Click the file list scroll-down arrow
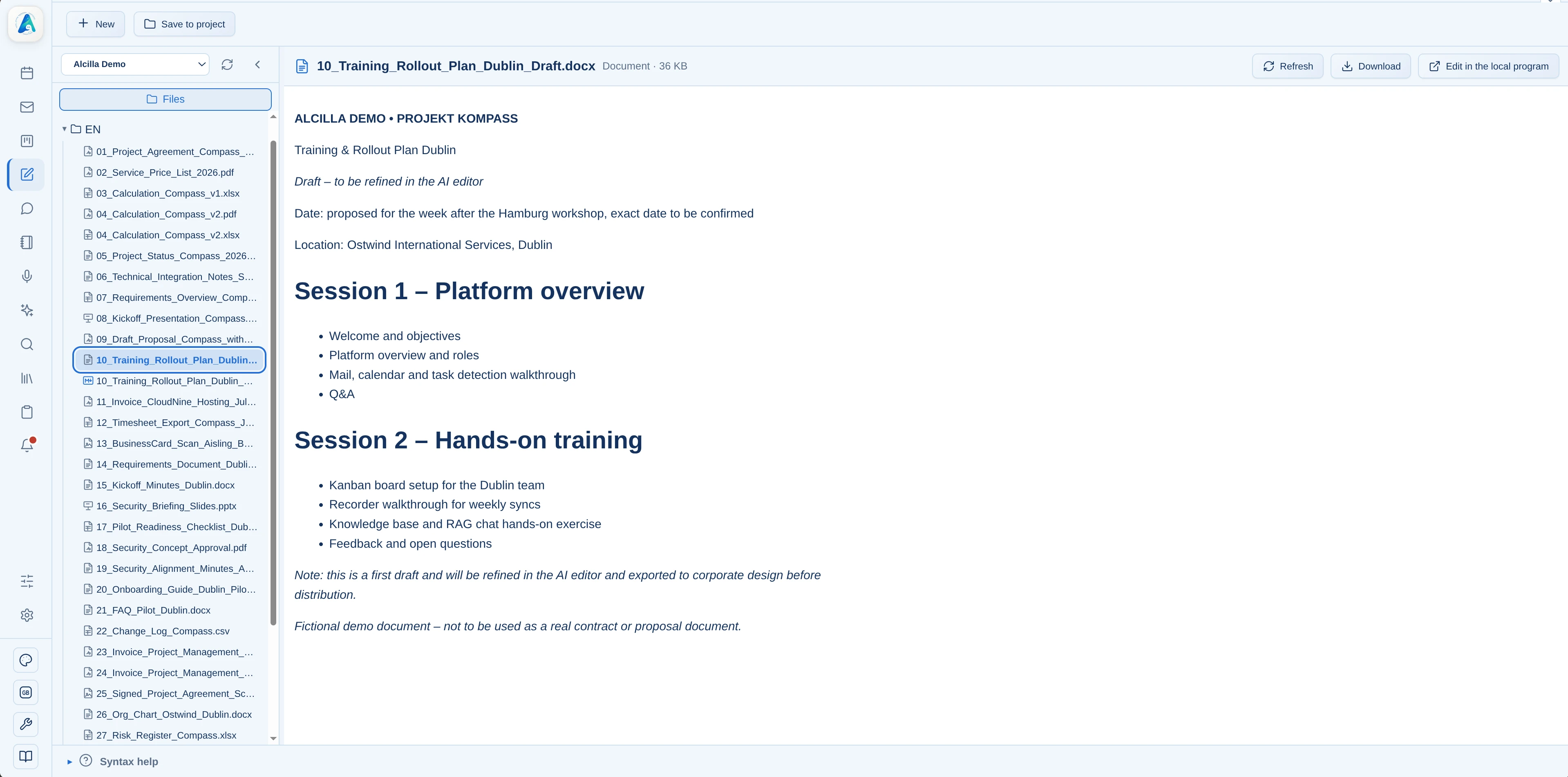Viewport: 1568px width, 777px height. 273,739
